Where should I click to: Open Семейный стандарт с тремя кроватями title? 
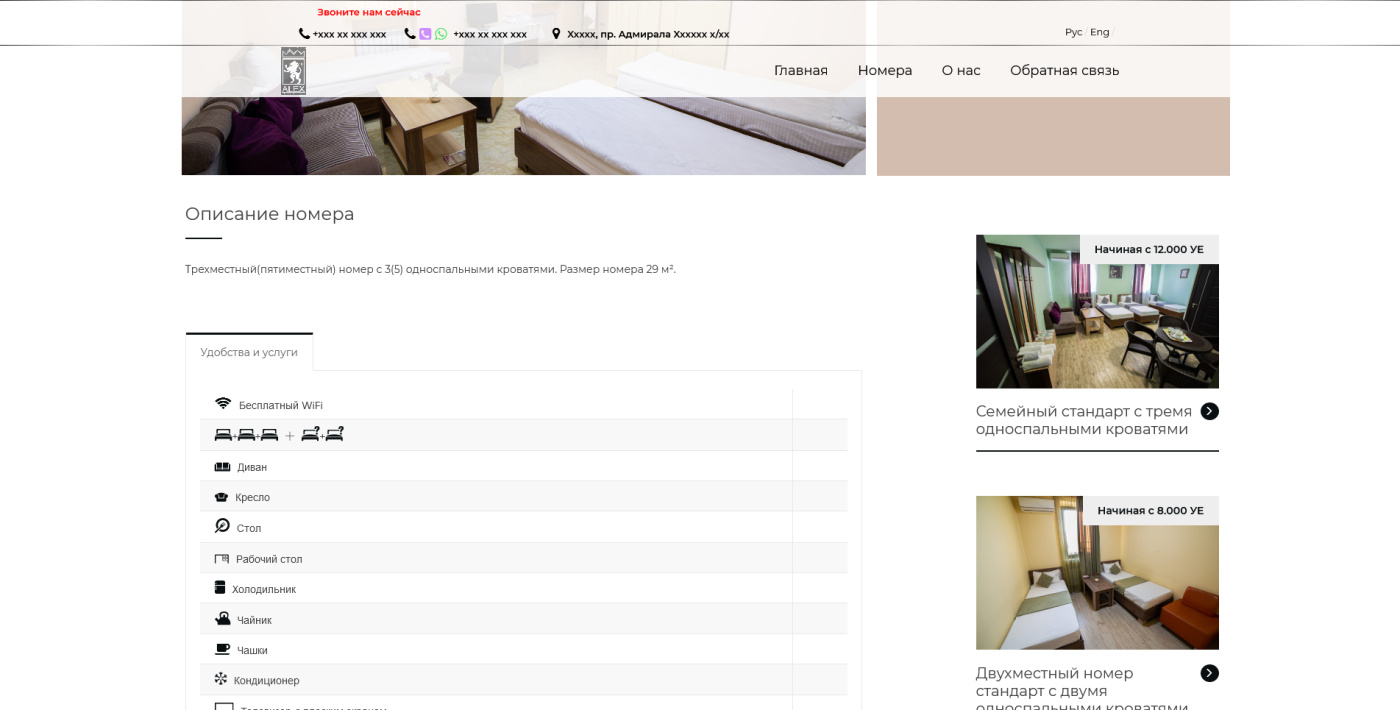(1084, 420)
